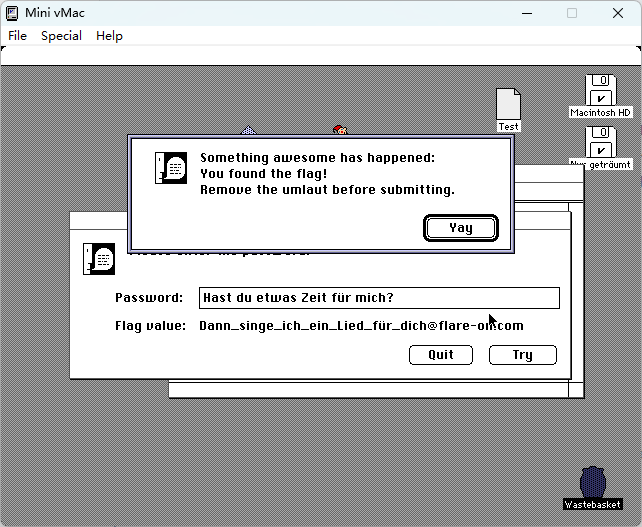Click the Try button
This screenshot has height=527, width=642.
522,355
